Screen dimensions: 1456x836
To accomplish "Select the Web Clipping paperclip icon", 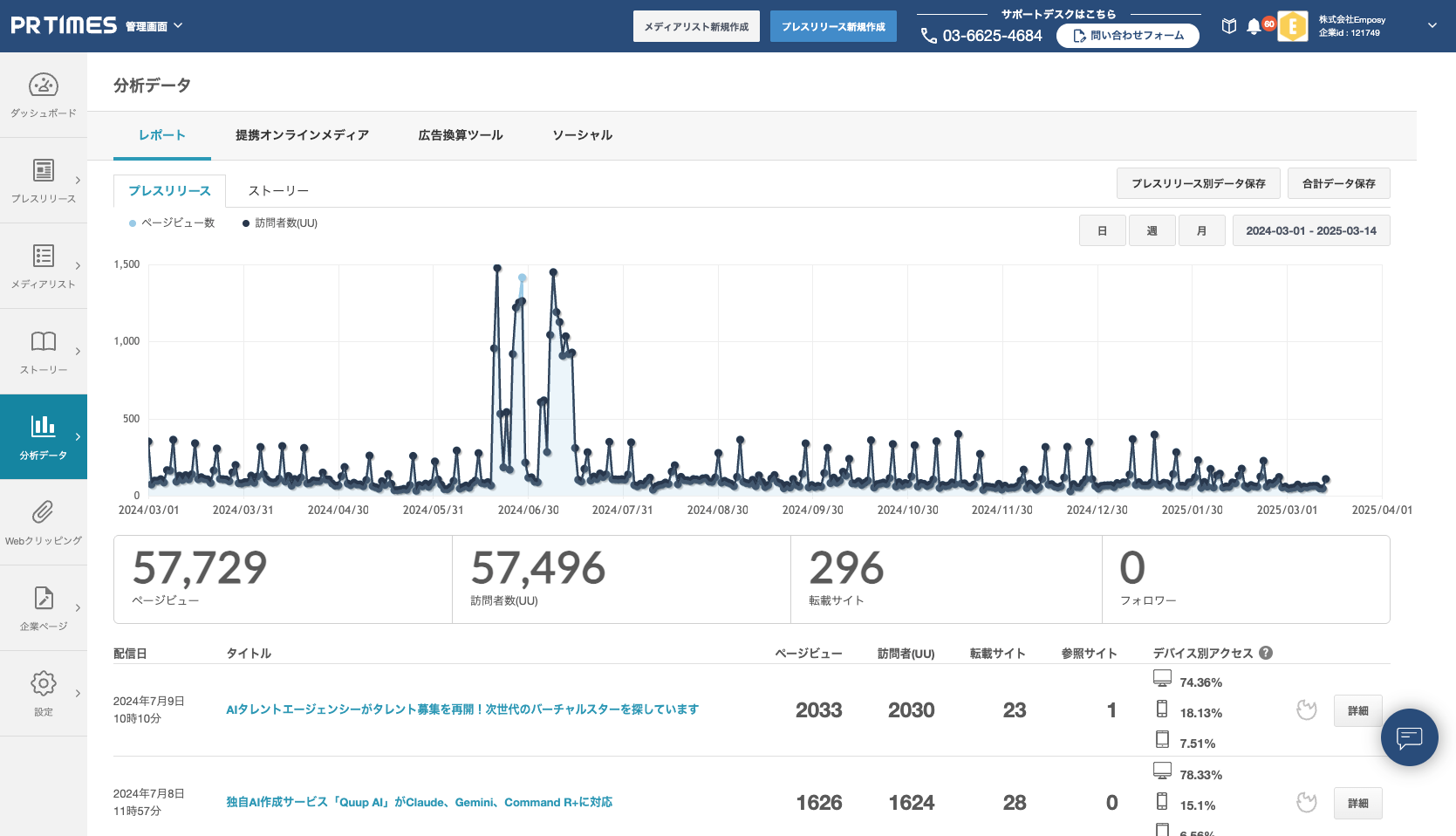I will tap(43, 513).
